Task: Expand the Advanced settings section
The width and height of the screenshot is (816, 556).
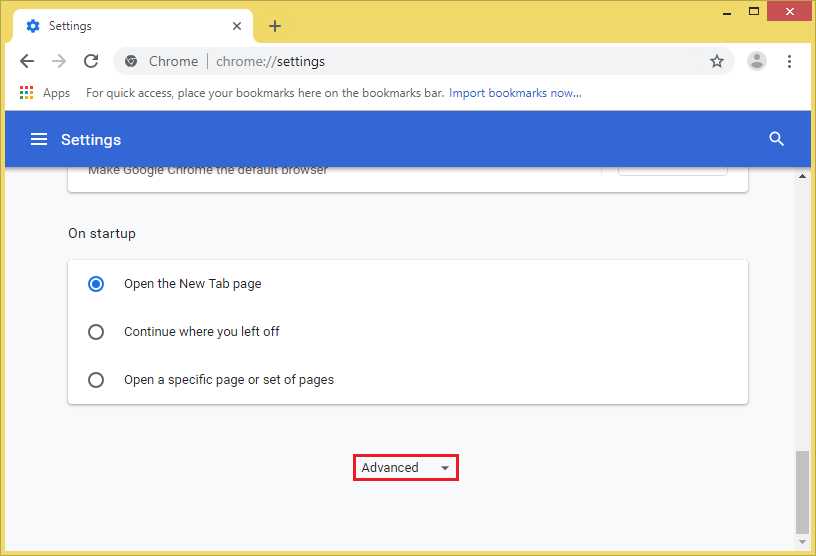Action: pos(405,467)
